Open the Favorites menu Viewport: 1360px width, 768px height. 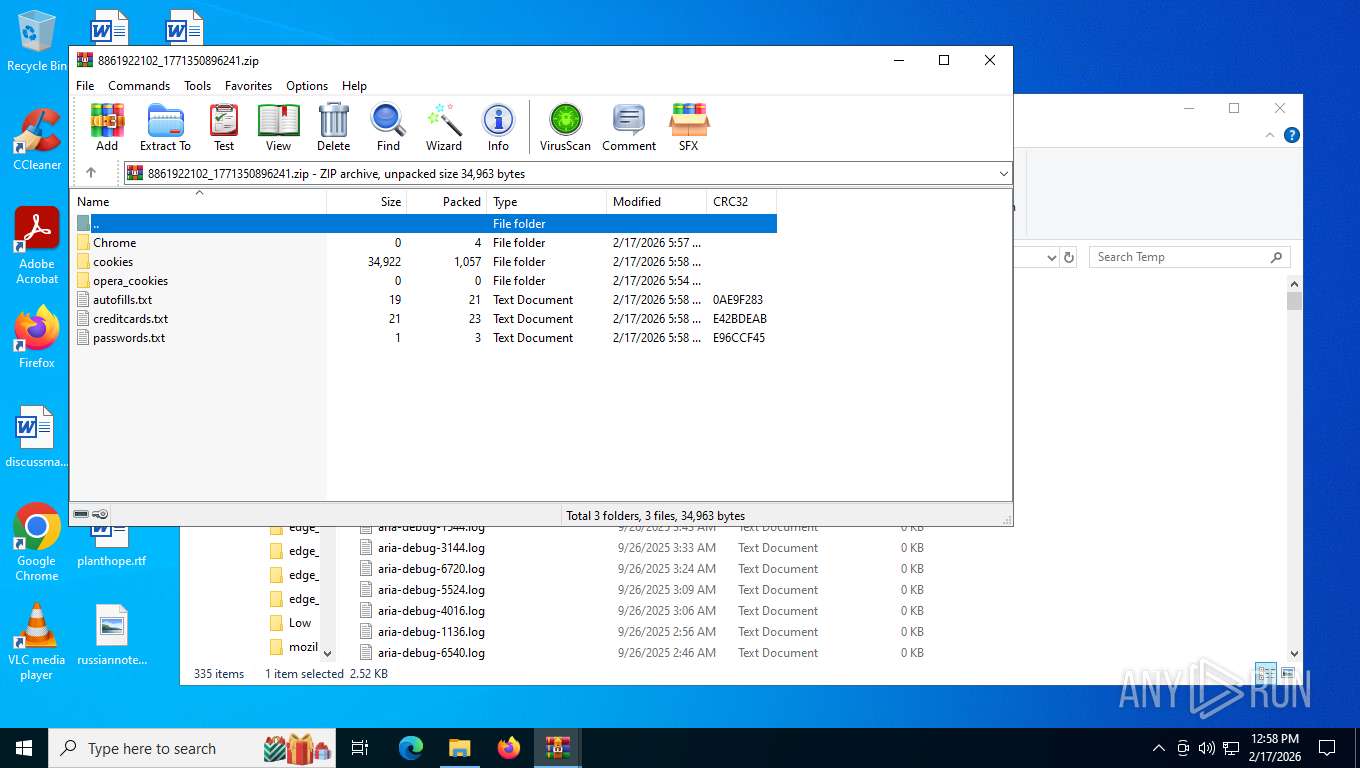point(248,86)
